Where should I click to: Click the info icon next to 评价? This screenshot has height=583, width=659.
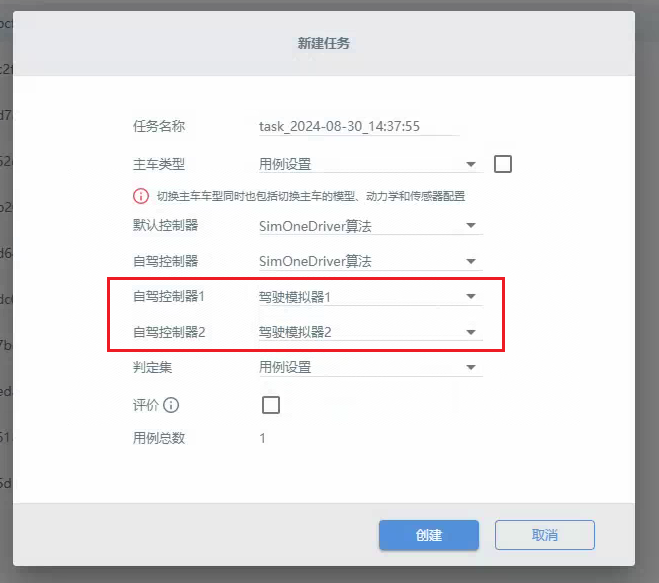171,405
